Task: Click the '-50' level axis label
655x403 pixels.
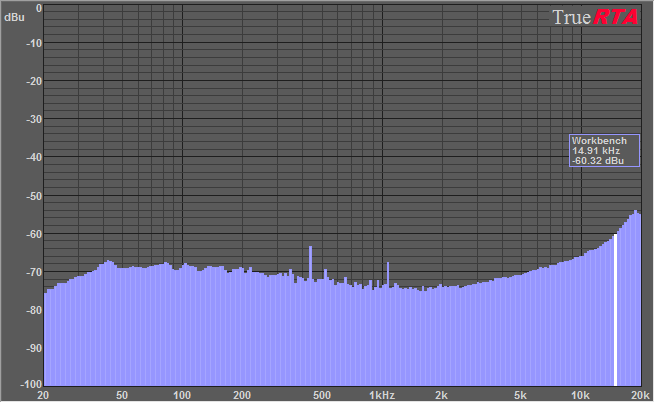Action: 34,196
